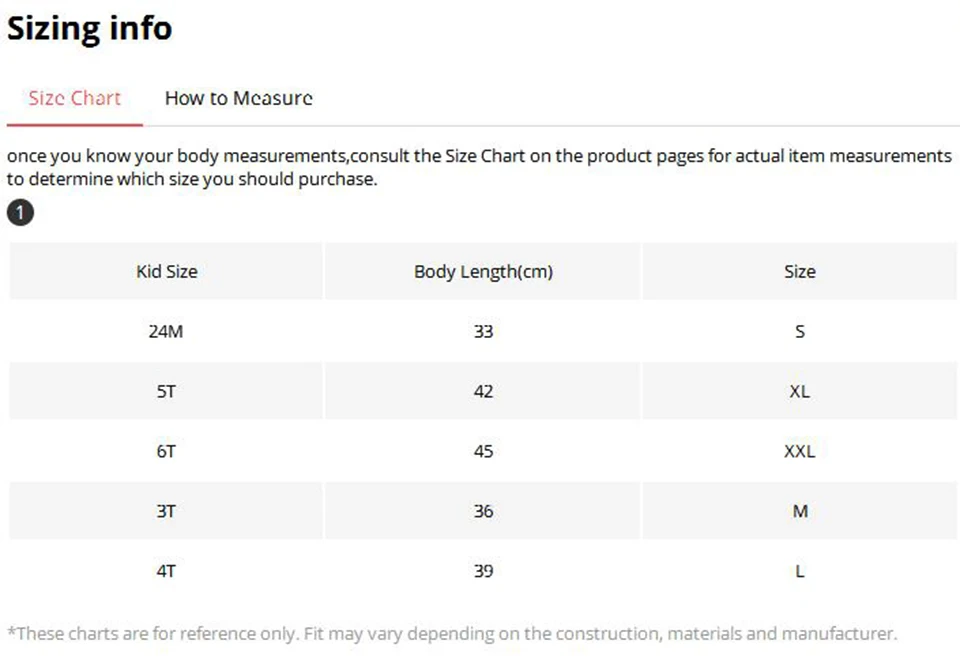Select body length value 45
Image resolution: width=960 pixels, height=667 pixels.
[483, 451]
